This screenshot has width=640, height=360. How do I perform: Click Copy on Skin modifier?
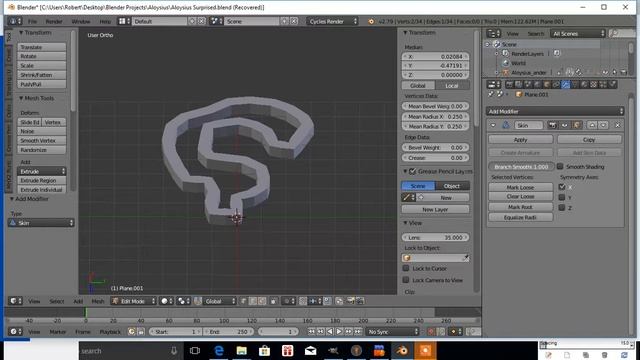click(x=589, y=140)
